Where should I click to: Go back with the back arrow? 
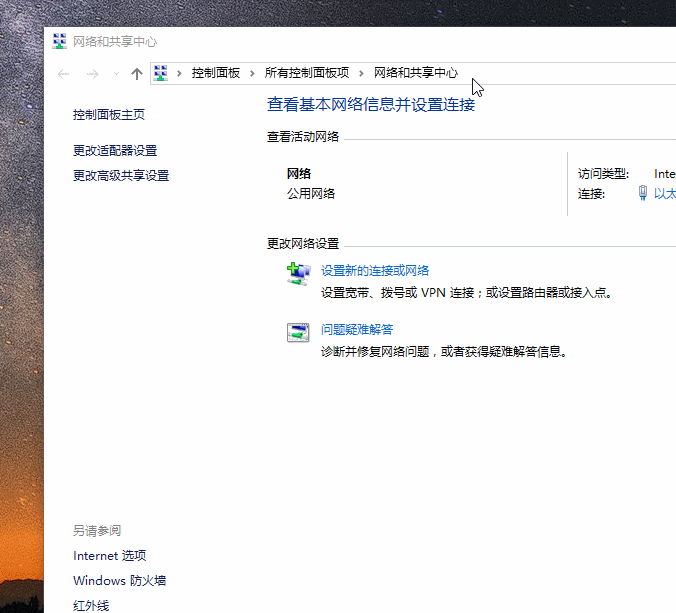pyautogui.click(x=63, y=74)
